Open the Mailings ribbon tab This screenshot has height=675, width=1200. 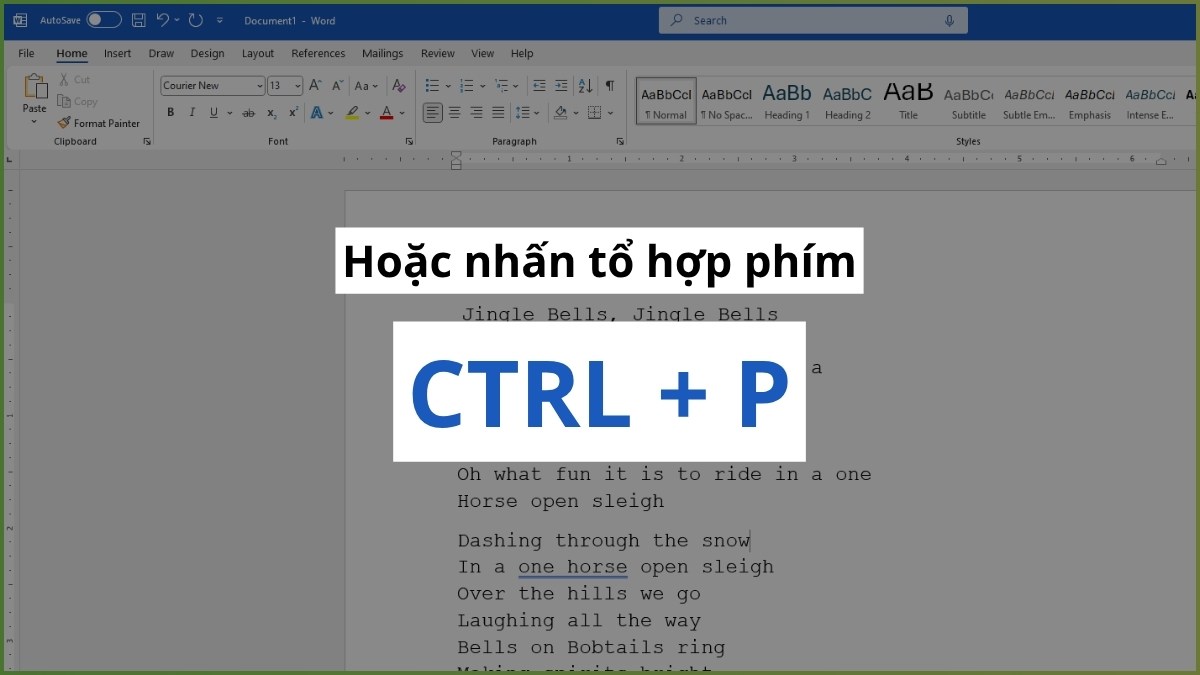pyautogui.click(x=382, y=53)
